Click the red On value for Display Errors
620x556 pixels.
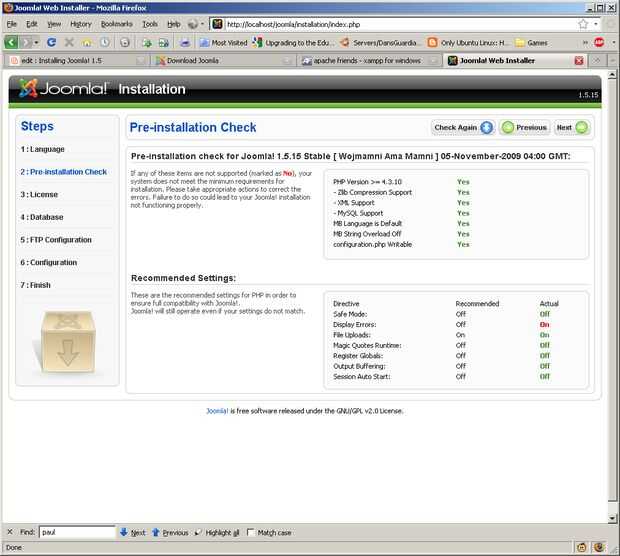(544, 325)
